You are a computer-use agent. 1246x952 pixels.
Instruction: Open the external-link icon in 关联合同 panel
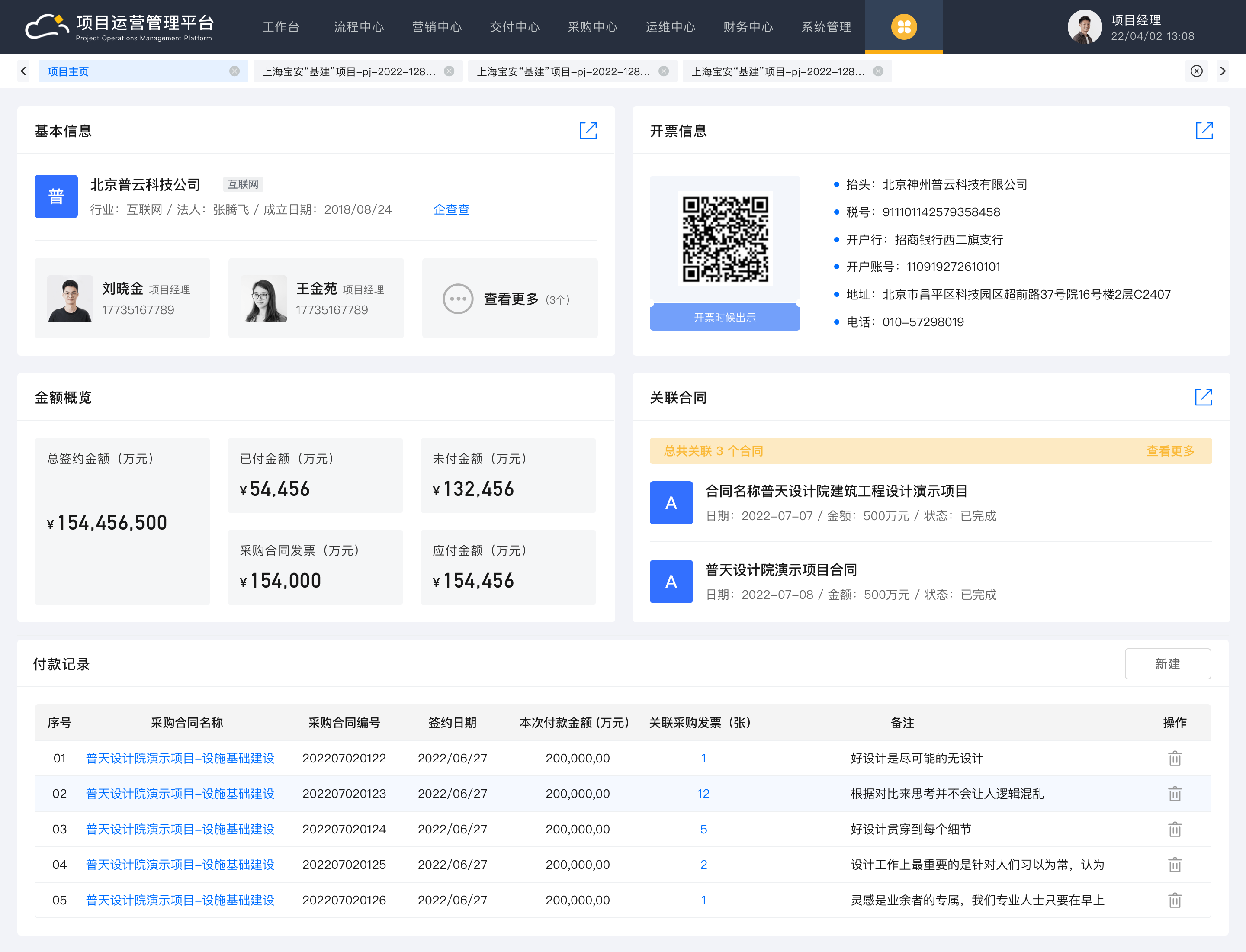[x=1203, y=397]
